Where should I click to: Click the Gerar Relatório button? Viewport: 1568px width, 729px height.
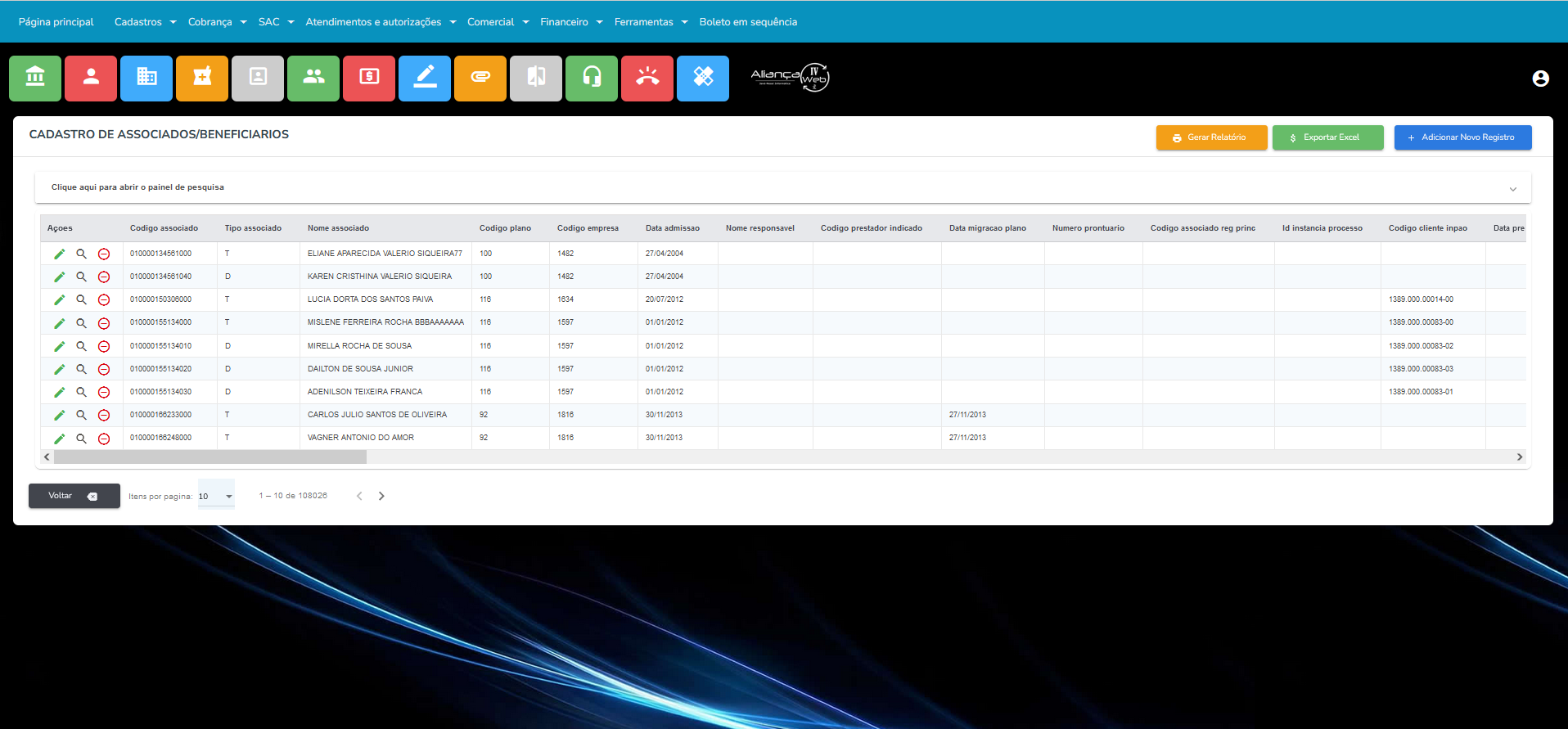[1211, 137]
